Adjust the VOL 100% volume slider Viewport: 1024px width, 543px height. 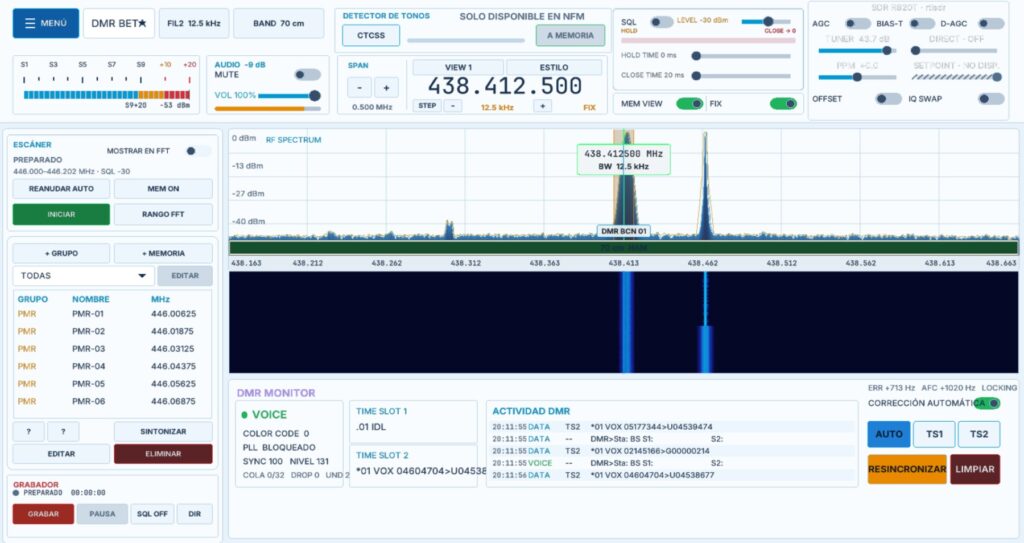pos(289,96)
